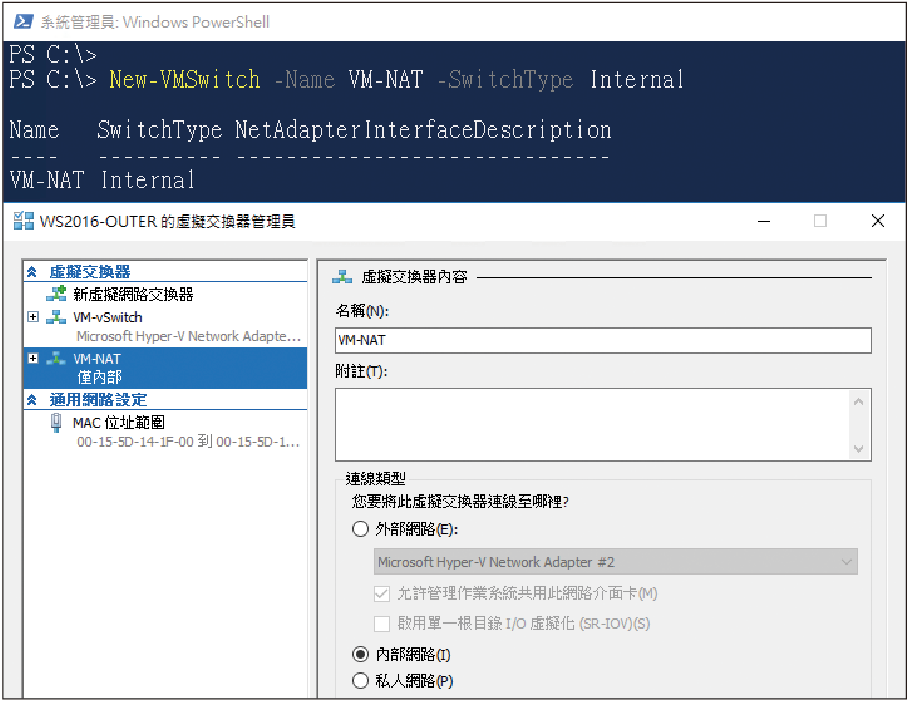910x703 pixels.
Task: Select the 私人網路 radio button
Action: [x=360, y=680]
